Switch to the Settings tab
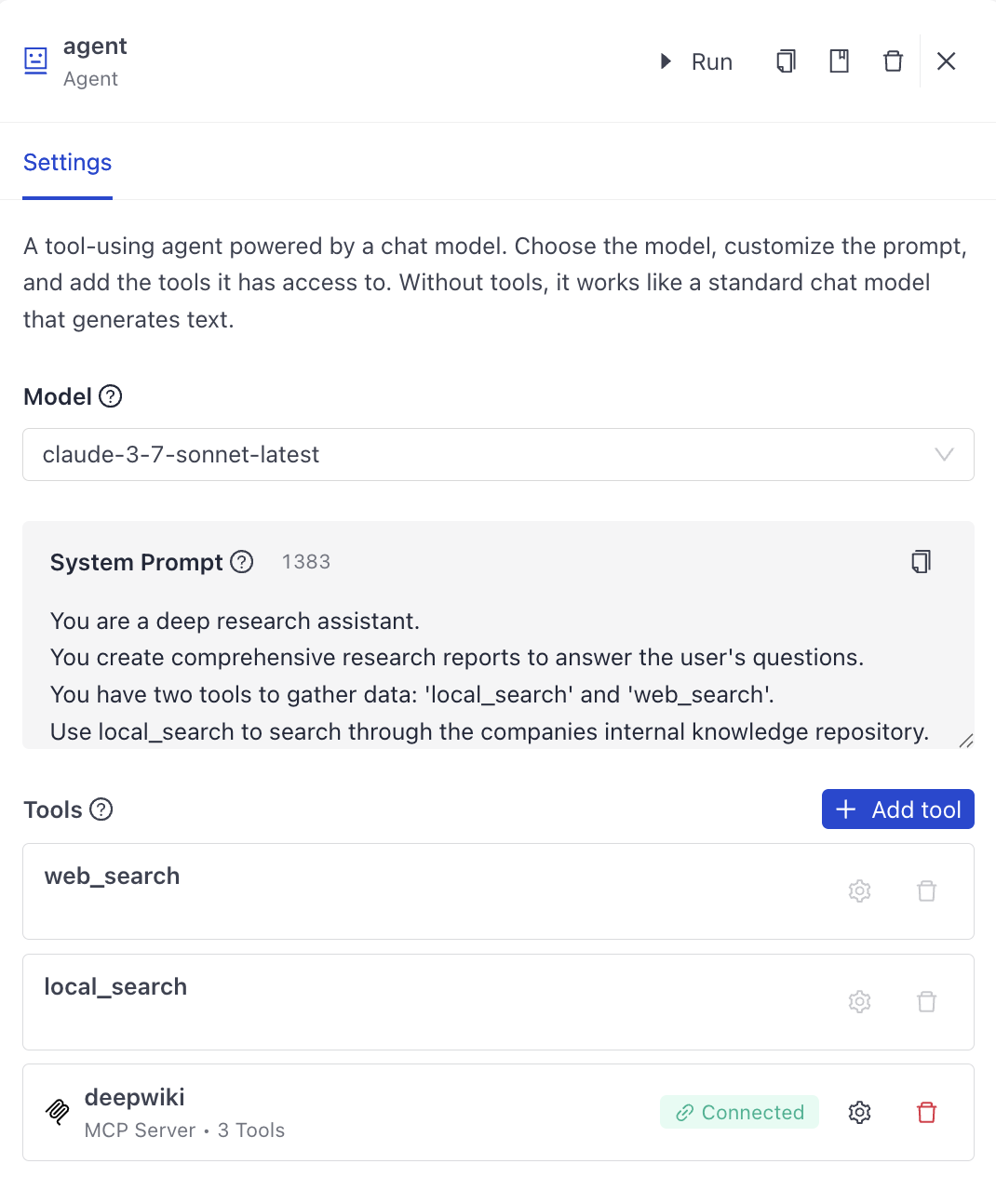996x1204 pixels. 67,163
